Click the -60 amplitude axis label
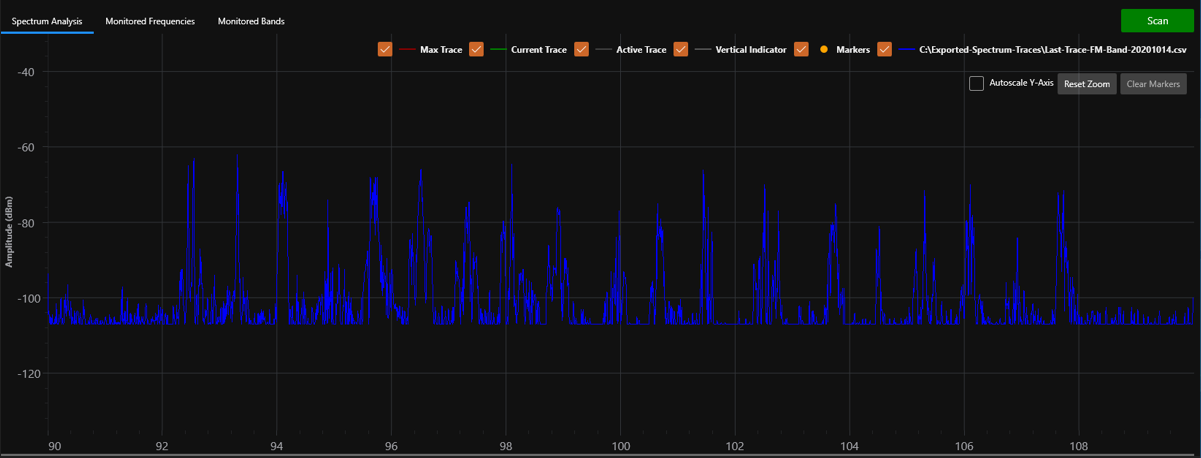 click(x=25, y=147)
